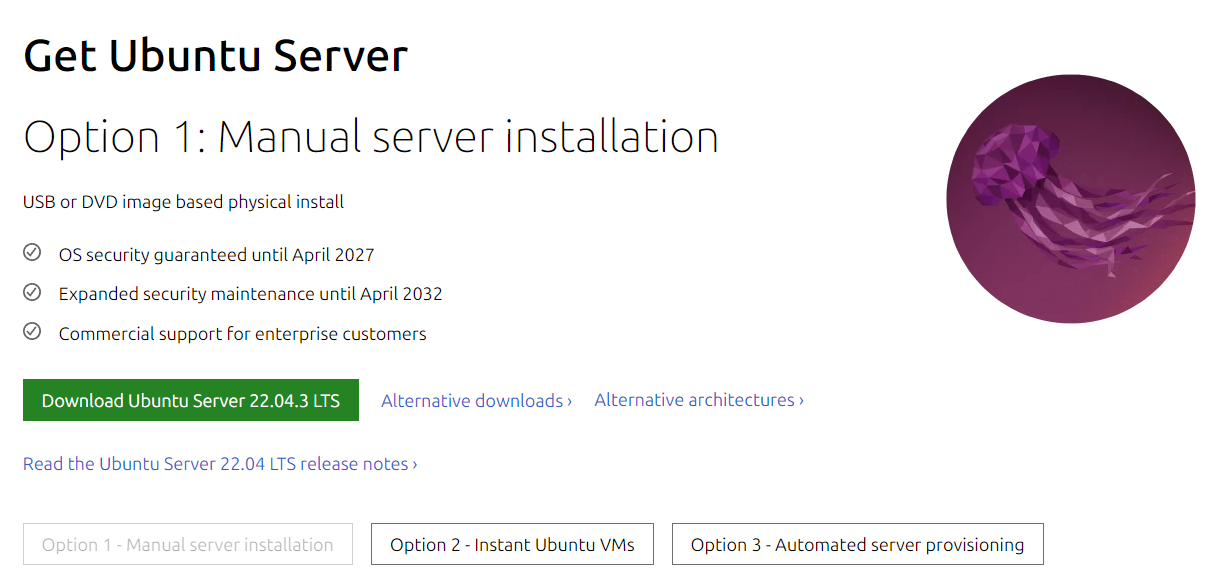Click 'Expanded security maintenance until April 2032' text
Image resolution: width=1224 pixels, height=583 pixels.
251,294
